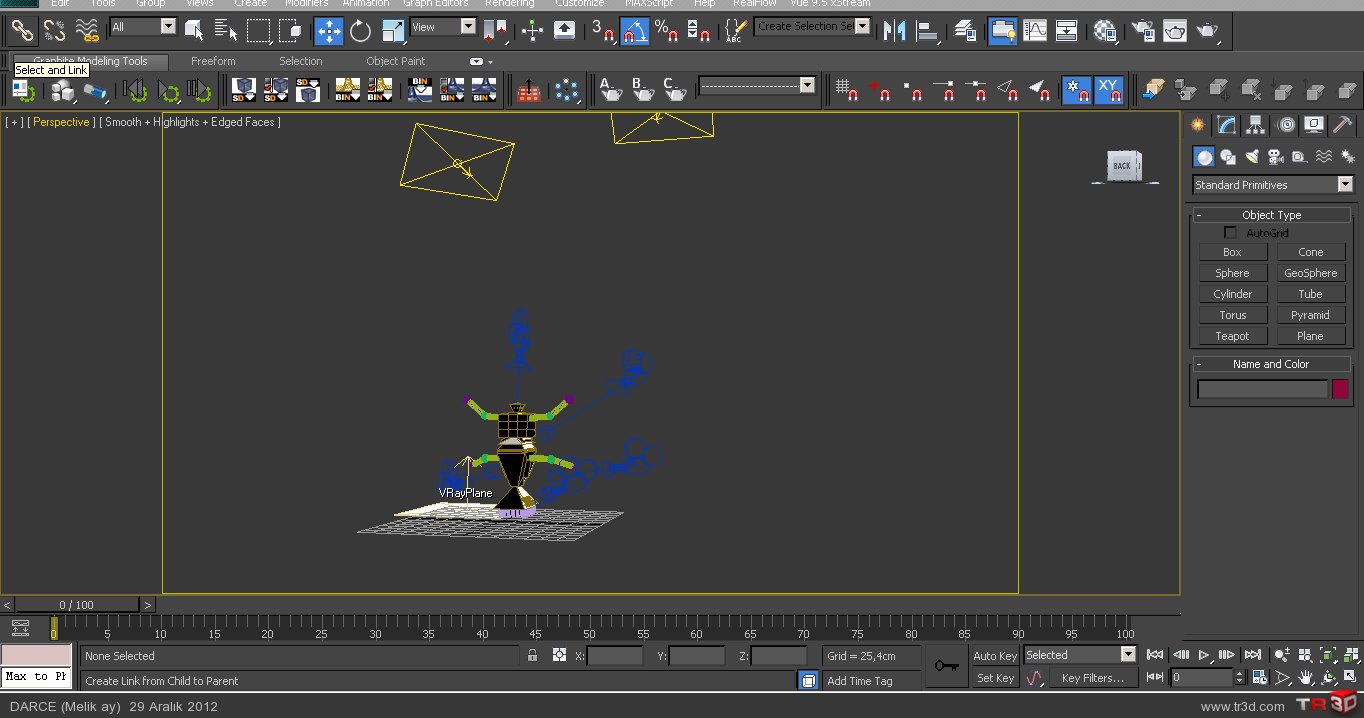The height and width of the screenshot is (718, 1364).
Task: Activate the Select and Scale tool
Action: [x=392, y=31]
